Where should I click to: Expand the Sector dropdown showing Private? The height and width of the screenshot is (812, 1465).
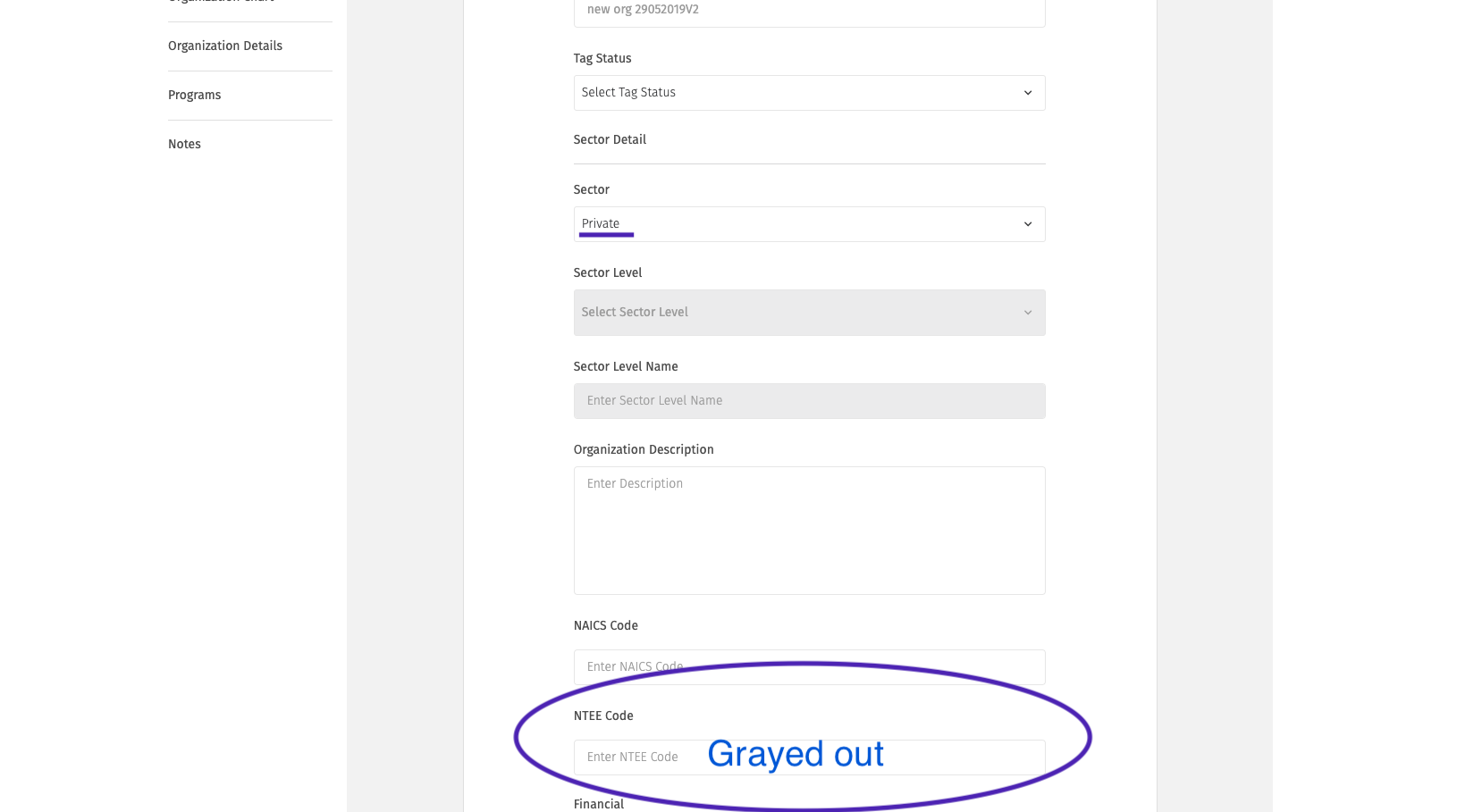click(x=809, y=223)
